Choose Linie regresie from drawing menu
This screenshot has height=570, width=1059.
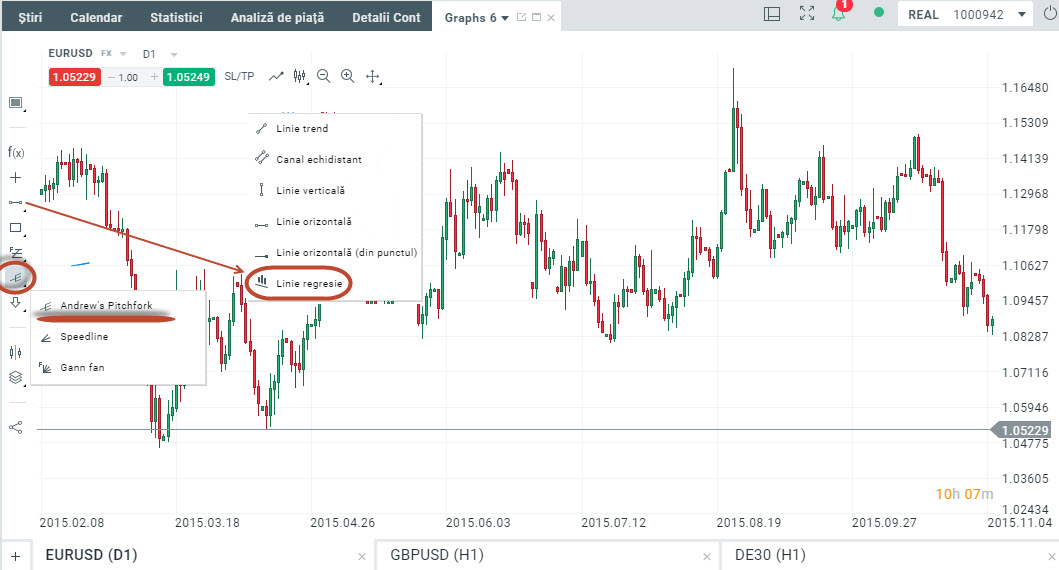[310, 284]
